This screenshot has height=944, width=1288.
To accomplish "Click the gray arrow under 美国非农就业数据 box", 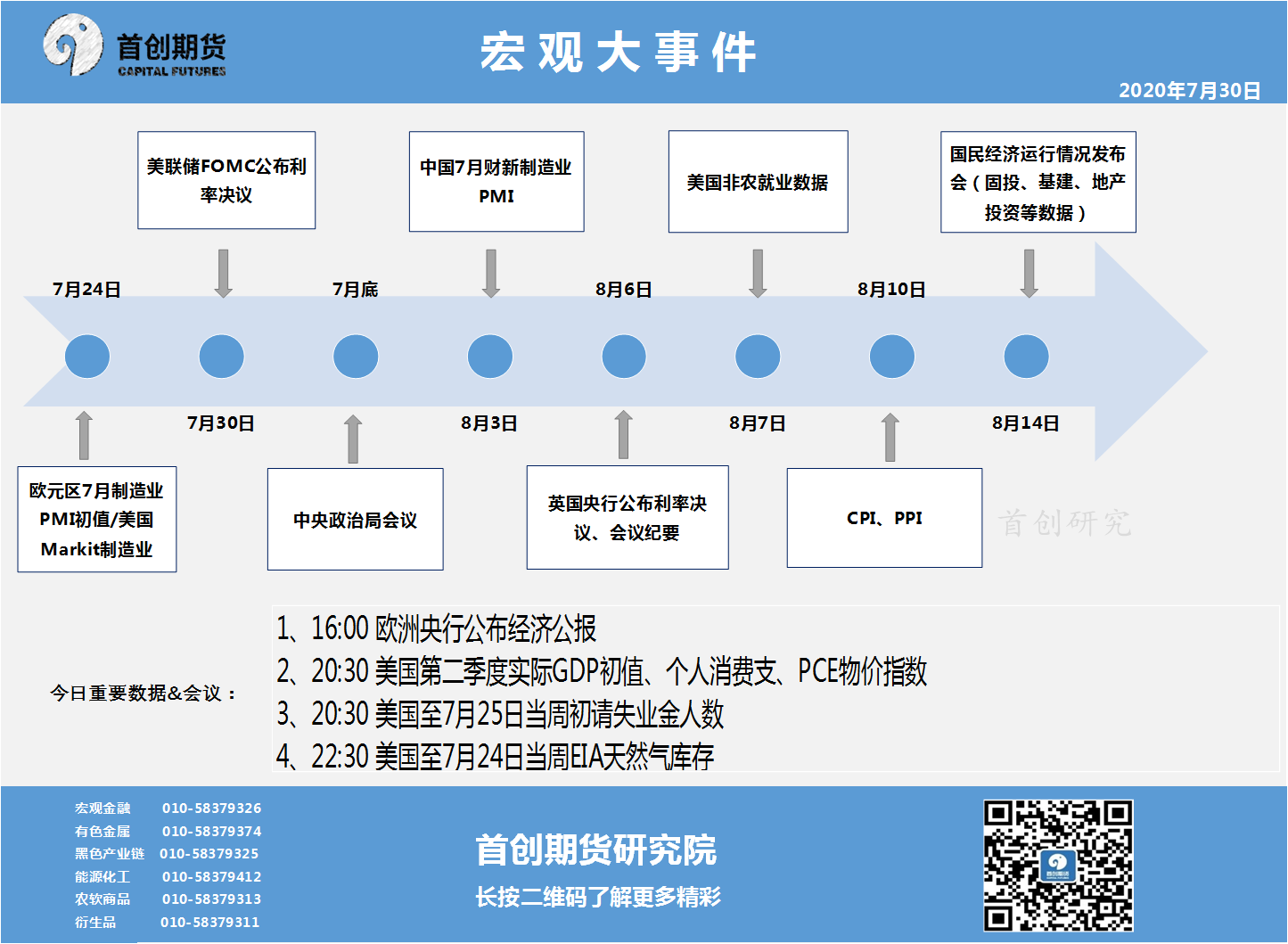I will coord(758,273).
